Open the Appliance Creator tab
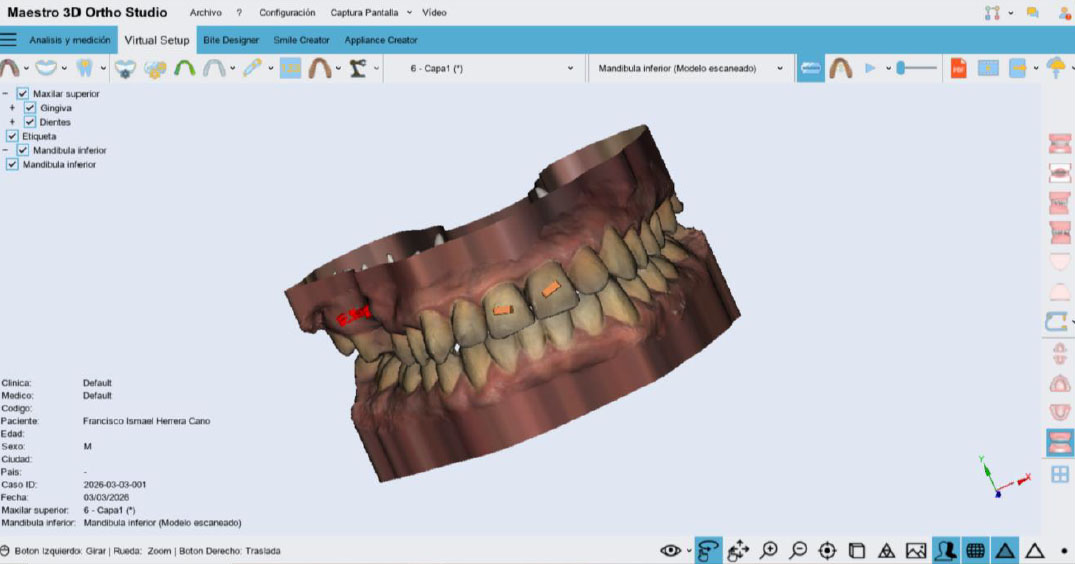 coord(381,40)
